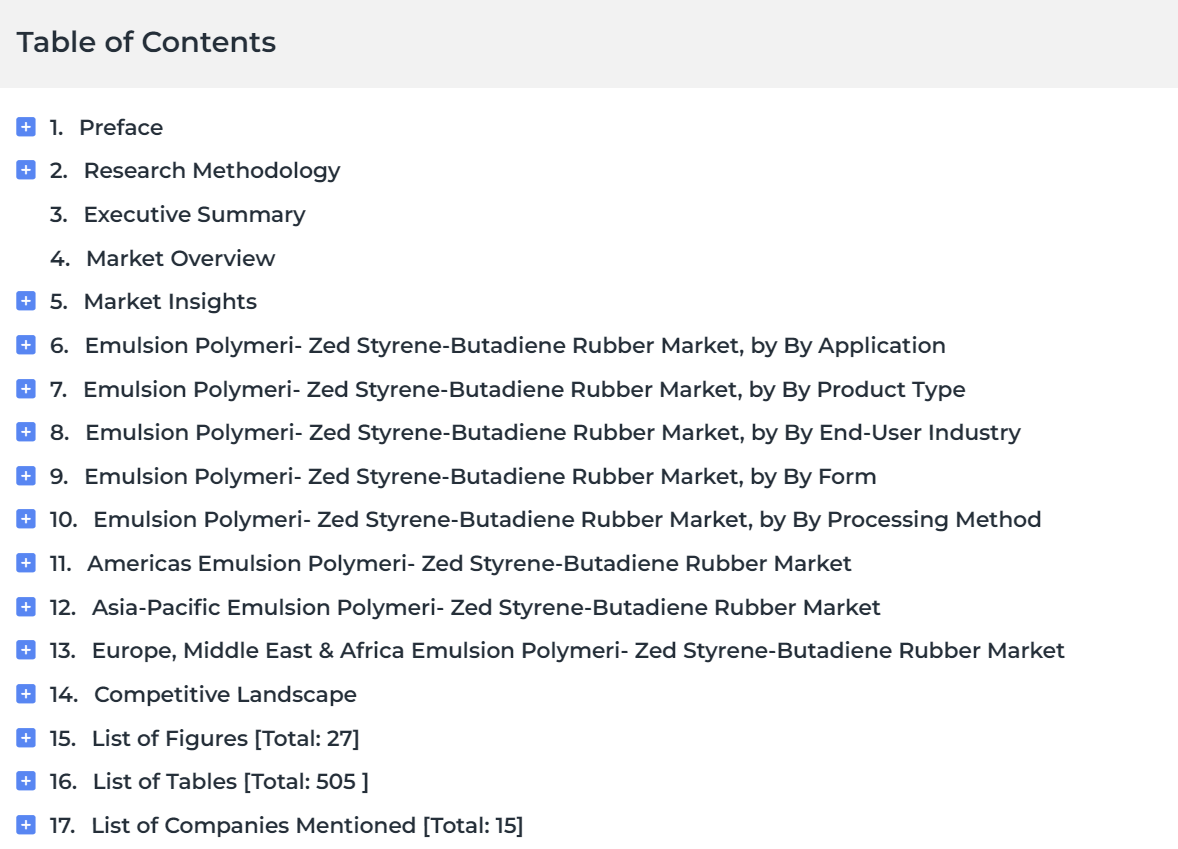Open the By Form section plus icon
The height and width of the screenshot is (849, 1178).
26,476
